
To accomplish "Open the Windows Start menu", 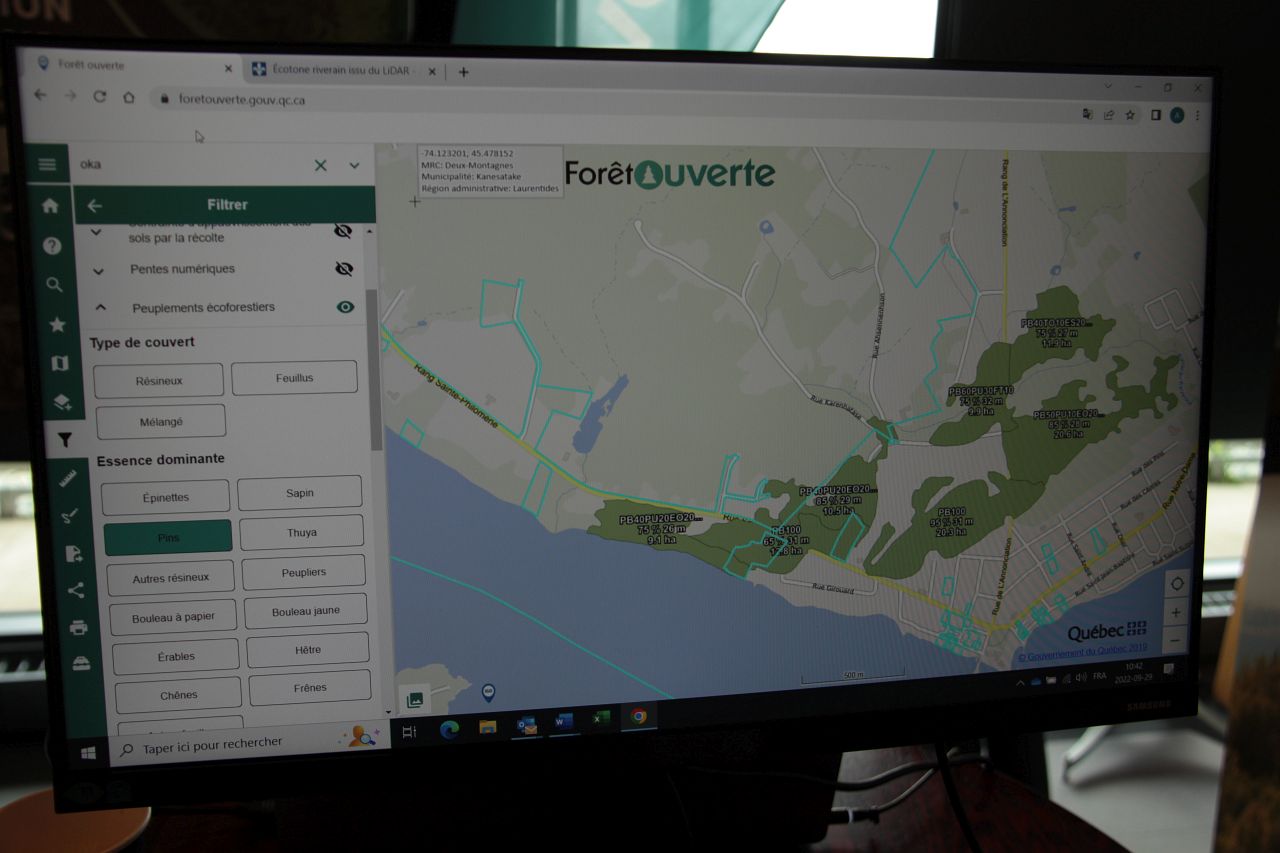I will pyautogui.click(x=88, y=752).
